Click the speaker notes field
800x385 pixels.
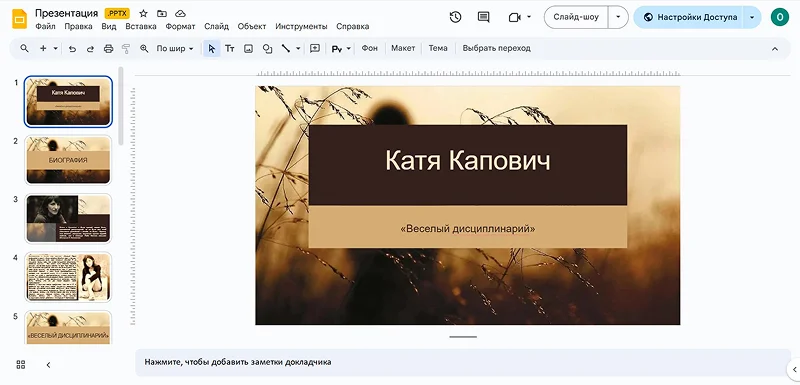click(x=463, y=362)
